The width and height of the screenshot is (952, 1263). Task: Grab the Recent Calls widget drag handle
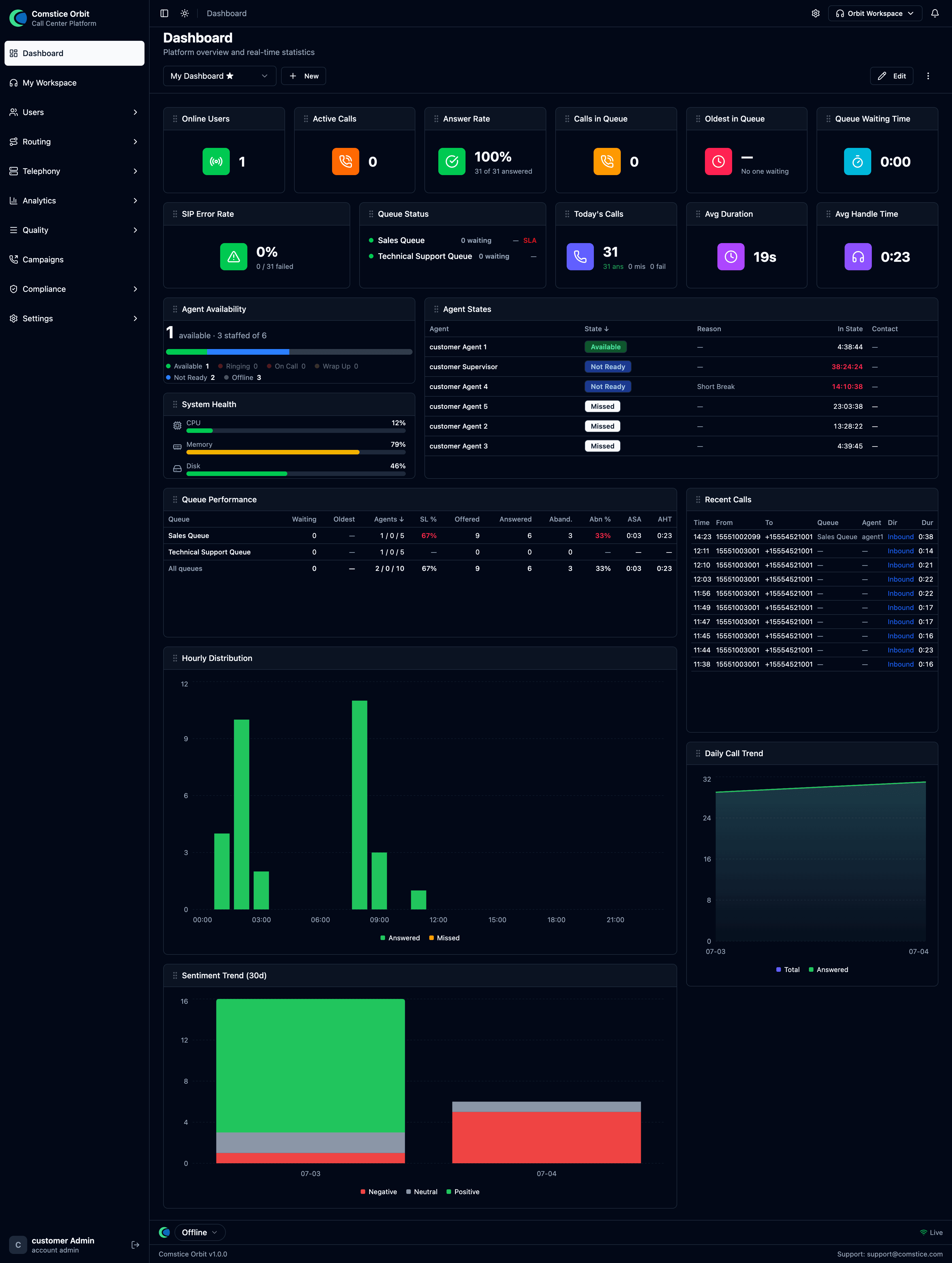(698, 499)
